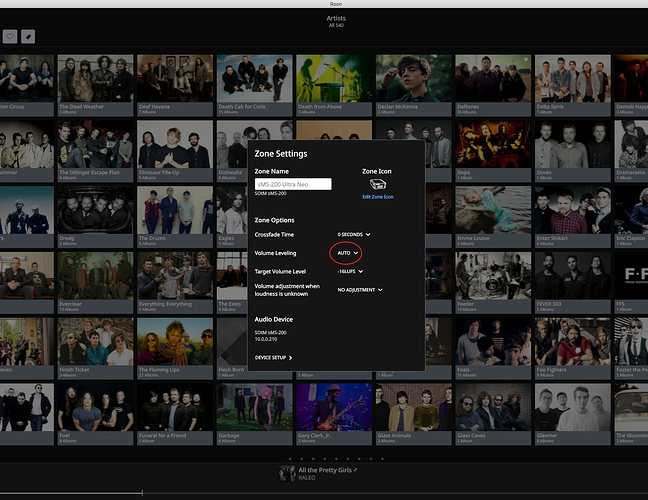This screenshot has height=500, width=648.
Task: Open the NO ADJUSTMENT dropdown
Action: 360,290
